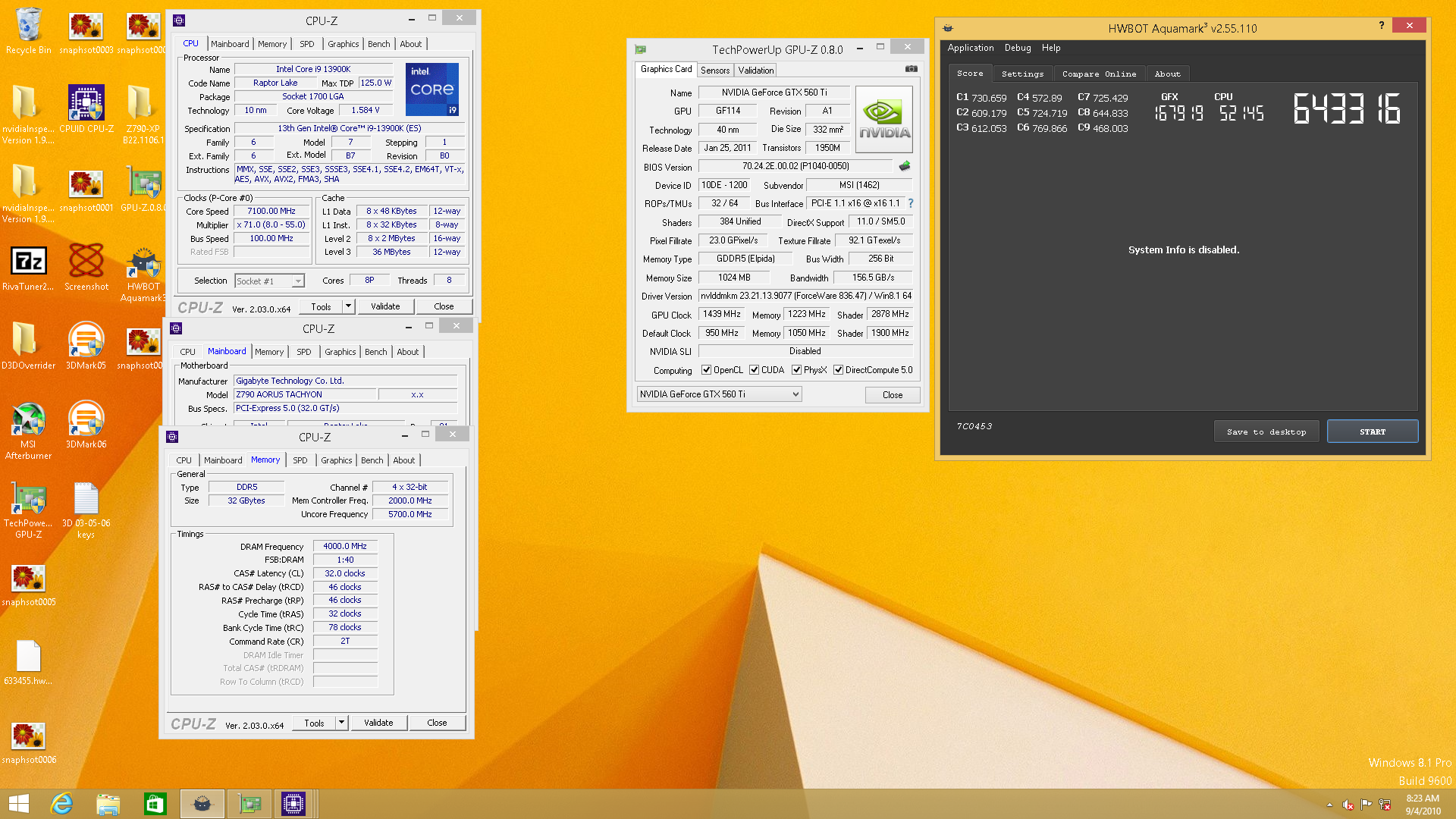Open the Windows Store taskbar icon

click(x=155, y=804)
